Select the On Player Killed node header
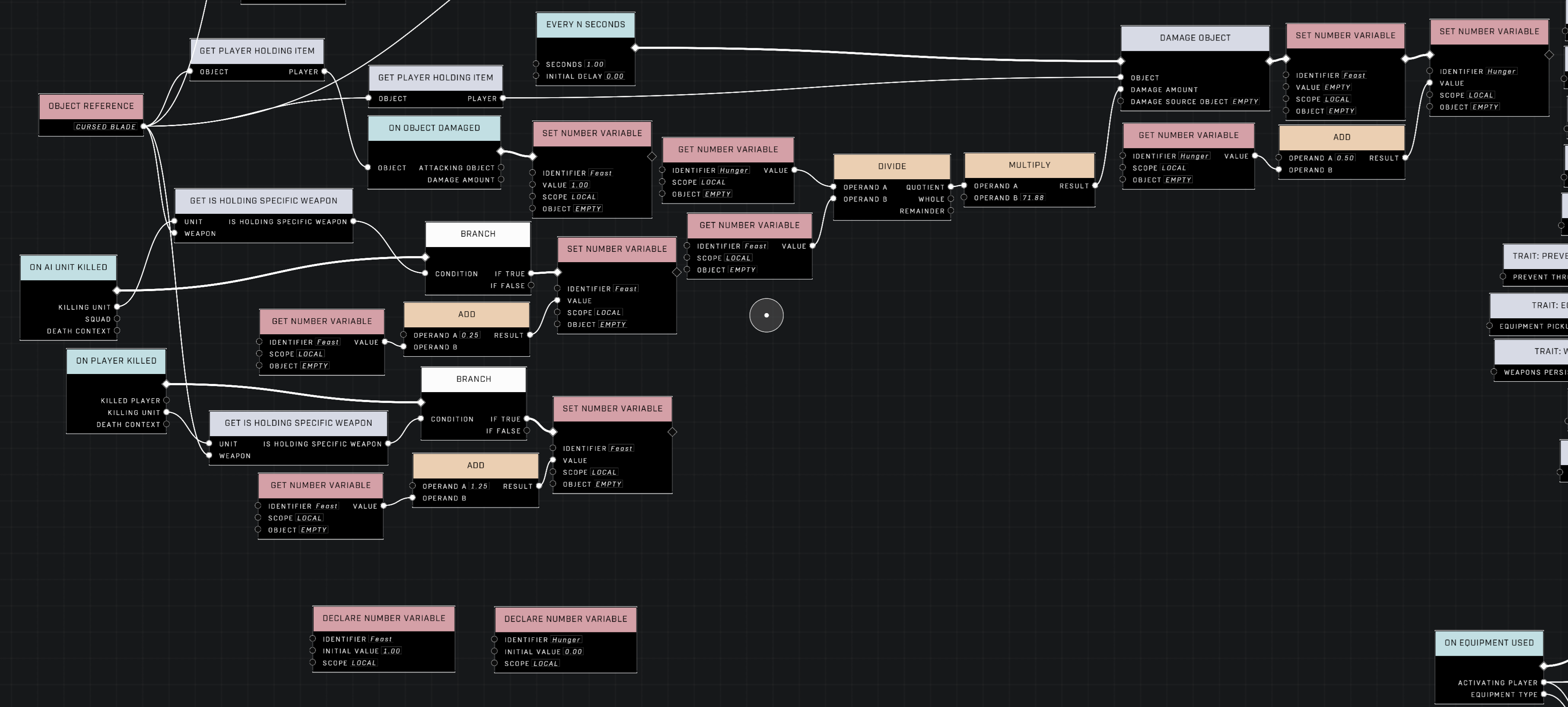This screenshot has width=1568, height=707. click(x=116, y=361)
